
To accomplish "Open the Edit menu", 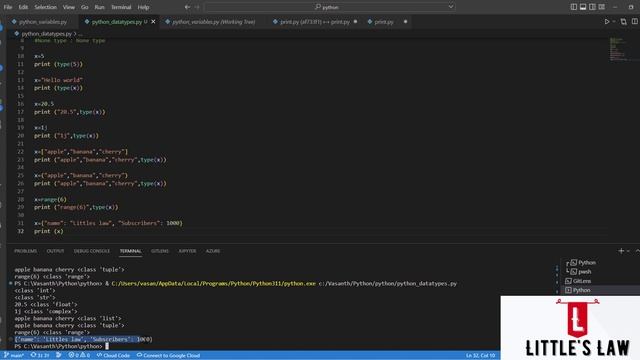I will tap(23, 7).
